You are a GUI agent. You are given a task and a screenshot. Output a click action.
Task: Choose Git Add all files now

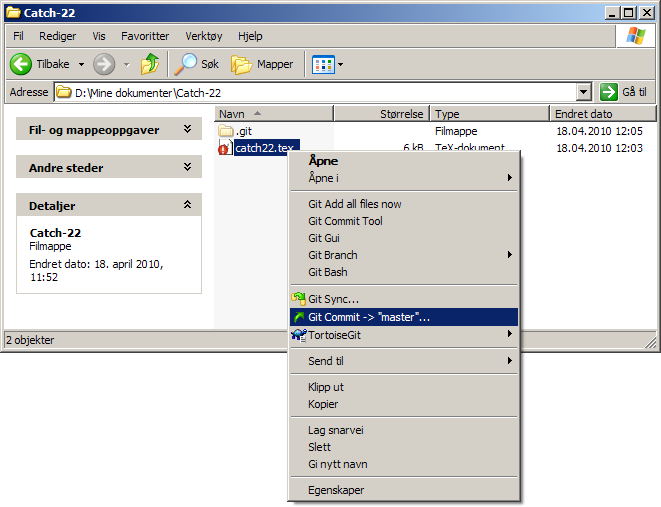[x=403, y=204]
